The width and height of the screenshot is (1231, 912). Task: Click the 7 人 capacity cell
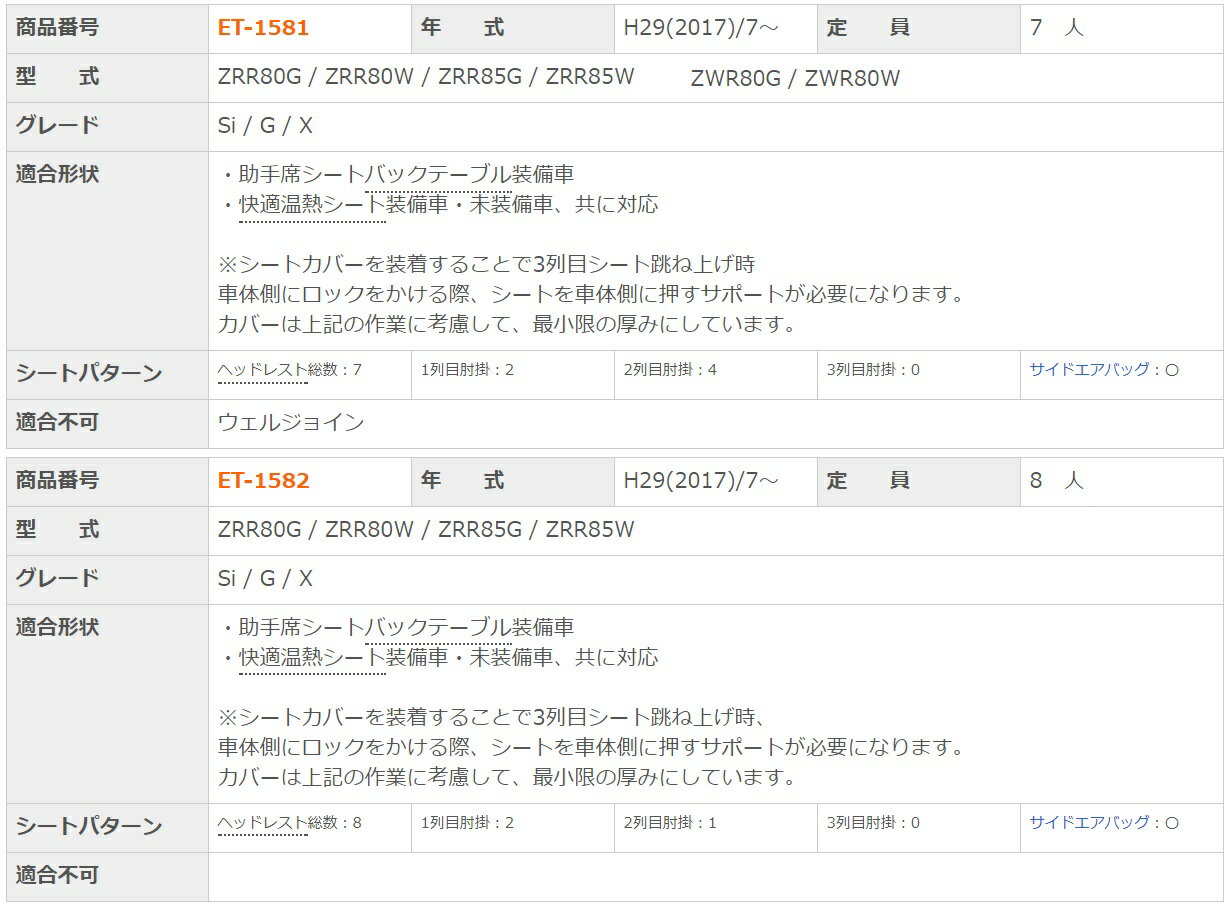[1057, 28]
